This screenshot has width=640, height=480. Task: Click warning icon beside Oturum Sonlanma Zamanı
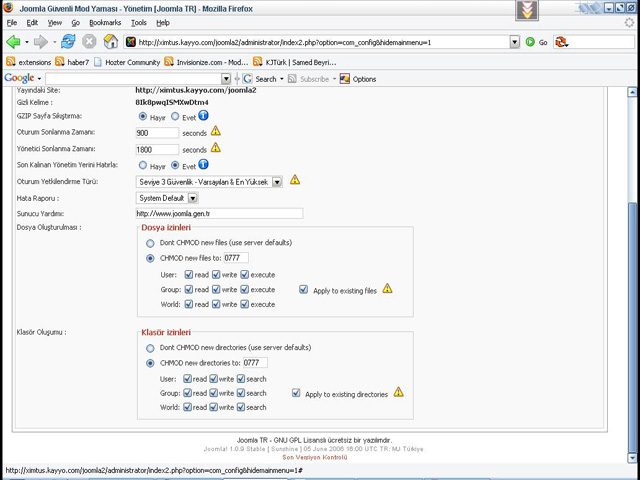click(216, 131)
